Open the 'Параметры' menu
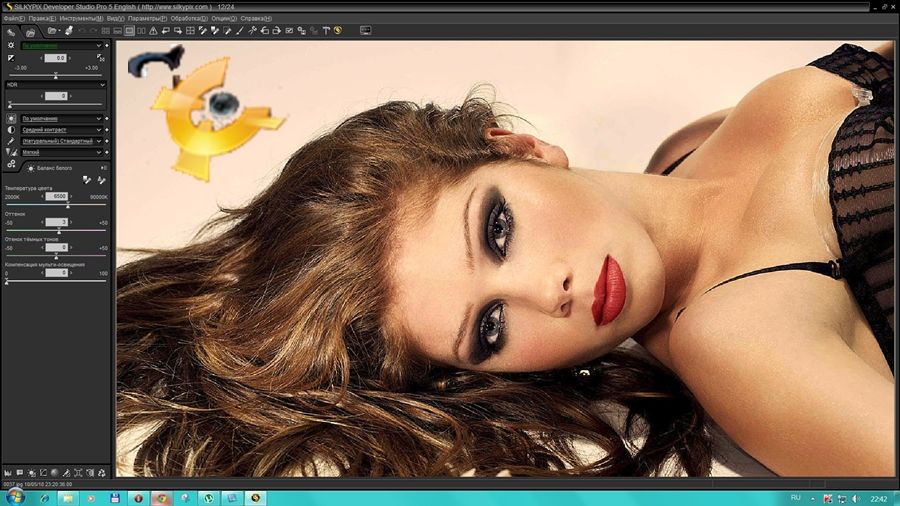 146,18
